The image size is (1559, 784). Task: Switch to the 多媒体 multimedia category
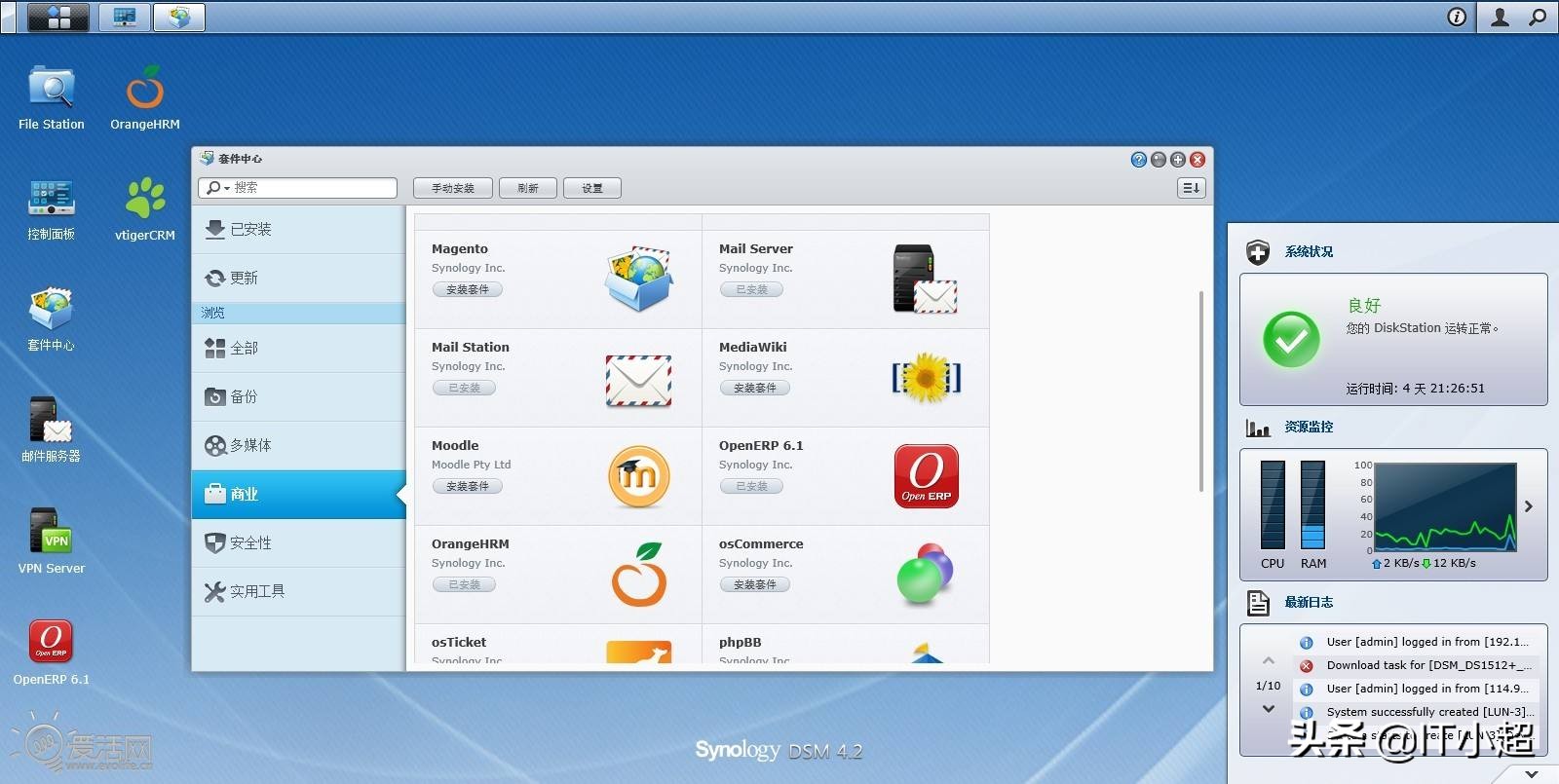[250, 445]
